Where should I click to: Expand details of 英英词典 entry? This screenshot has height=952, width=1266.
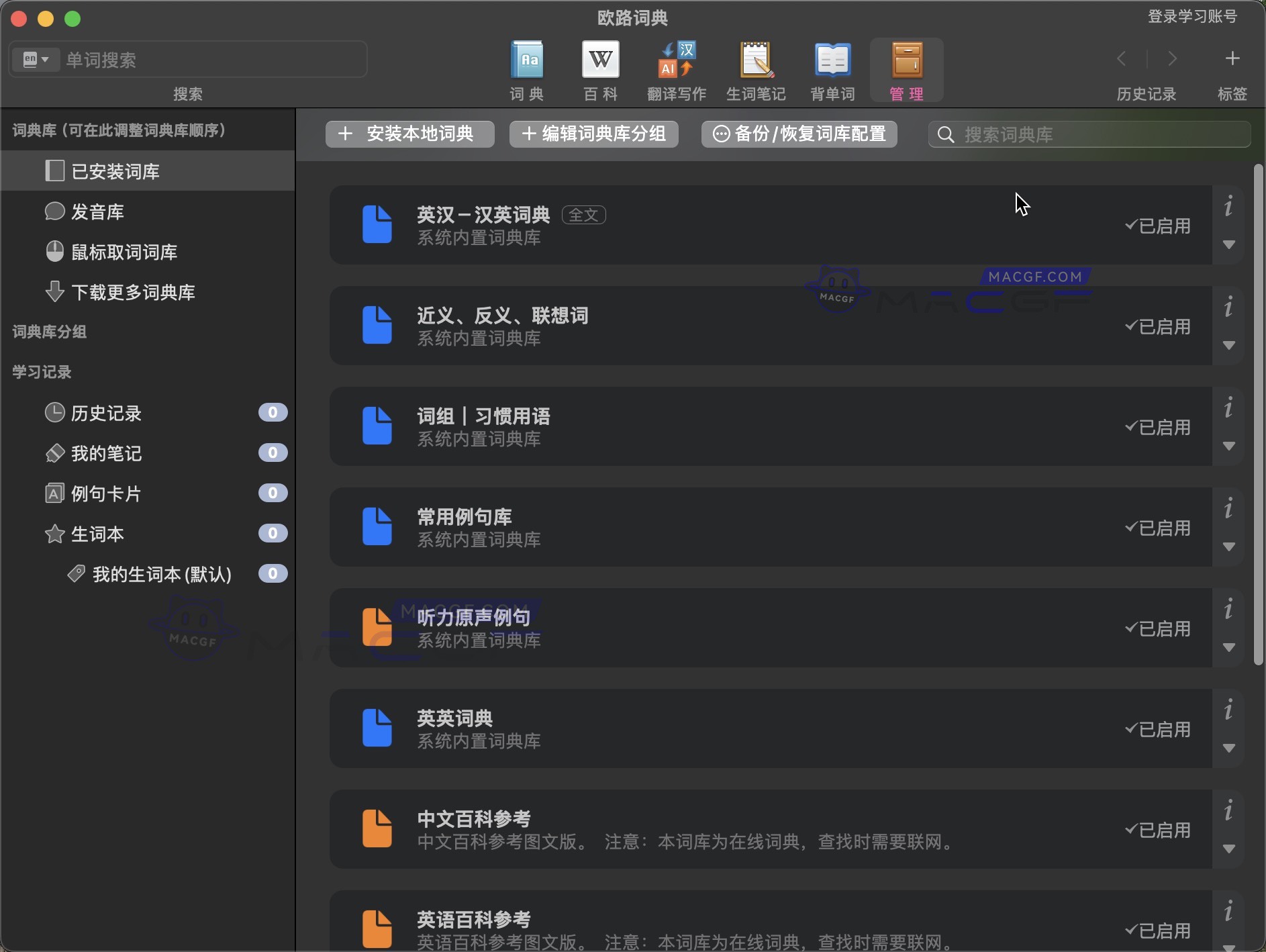[1230, 749]
